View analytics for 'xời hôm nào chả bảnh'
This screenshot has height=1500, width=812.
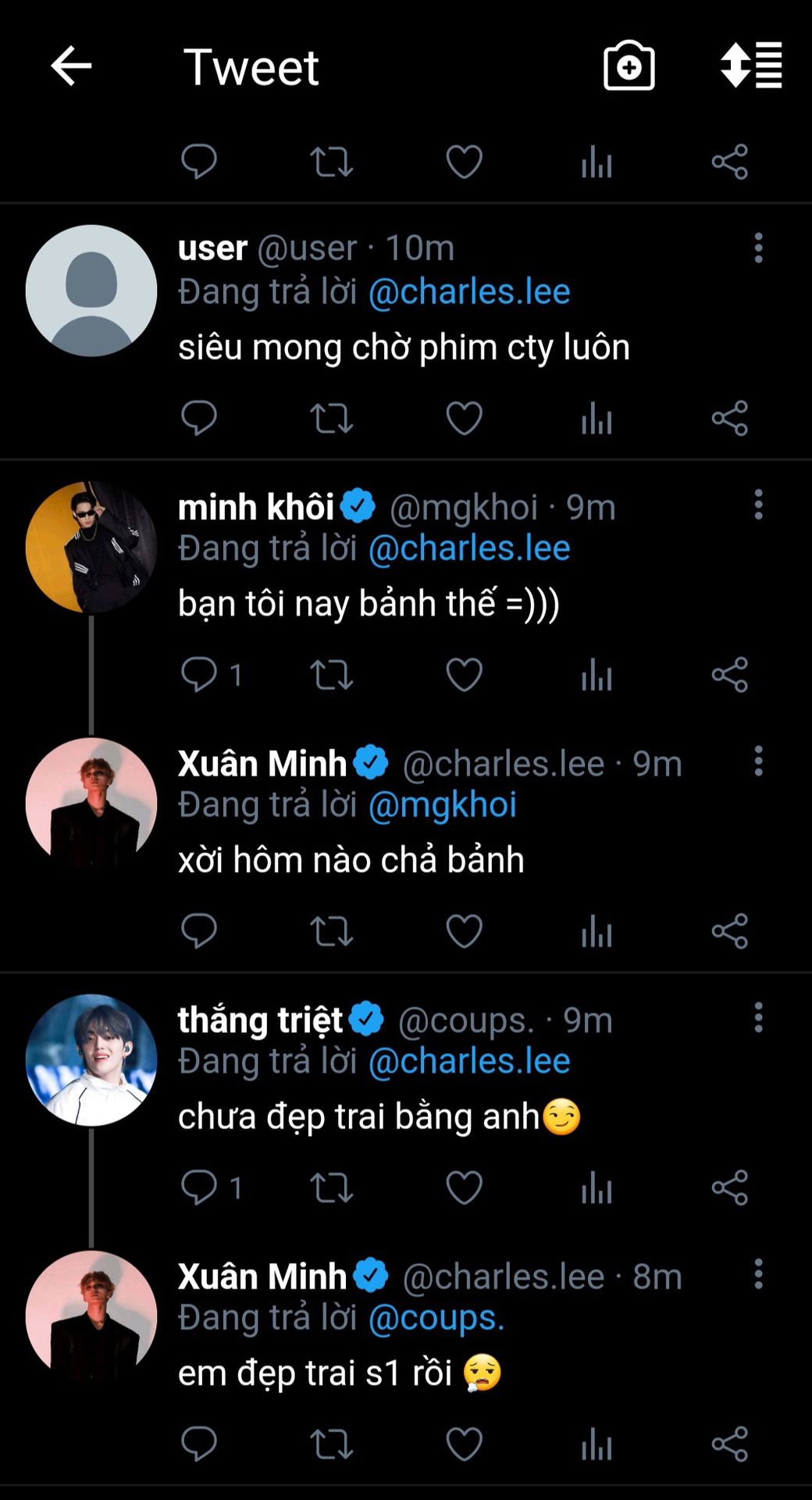coord(597,931)
